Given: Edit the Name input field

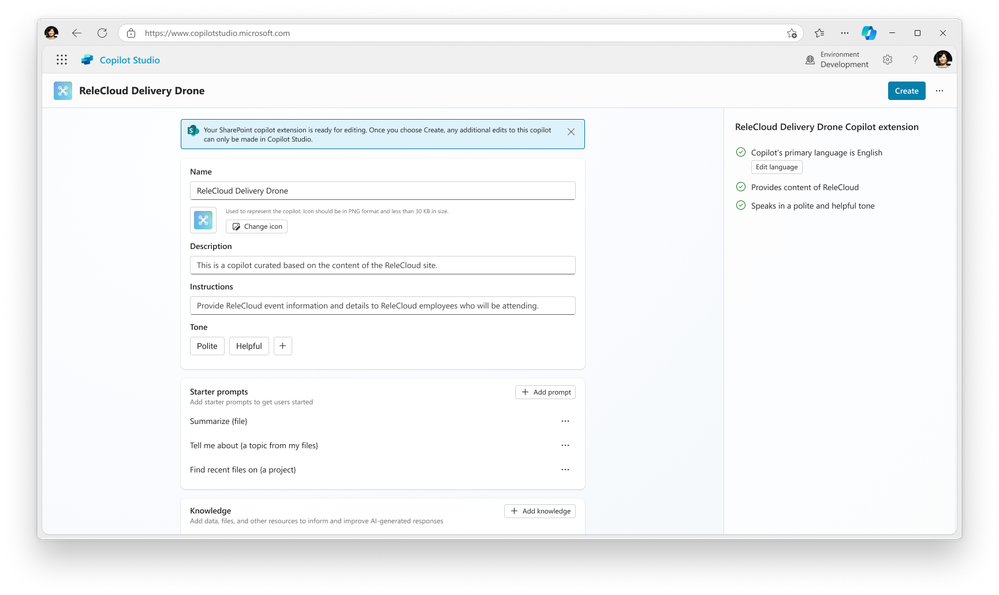Looking at the screenshot, I should coord(382,190).
